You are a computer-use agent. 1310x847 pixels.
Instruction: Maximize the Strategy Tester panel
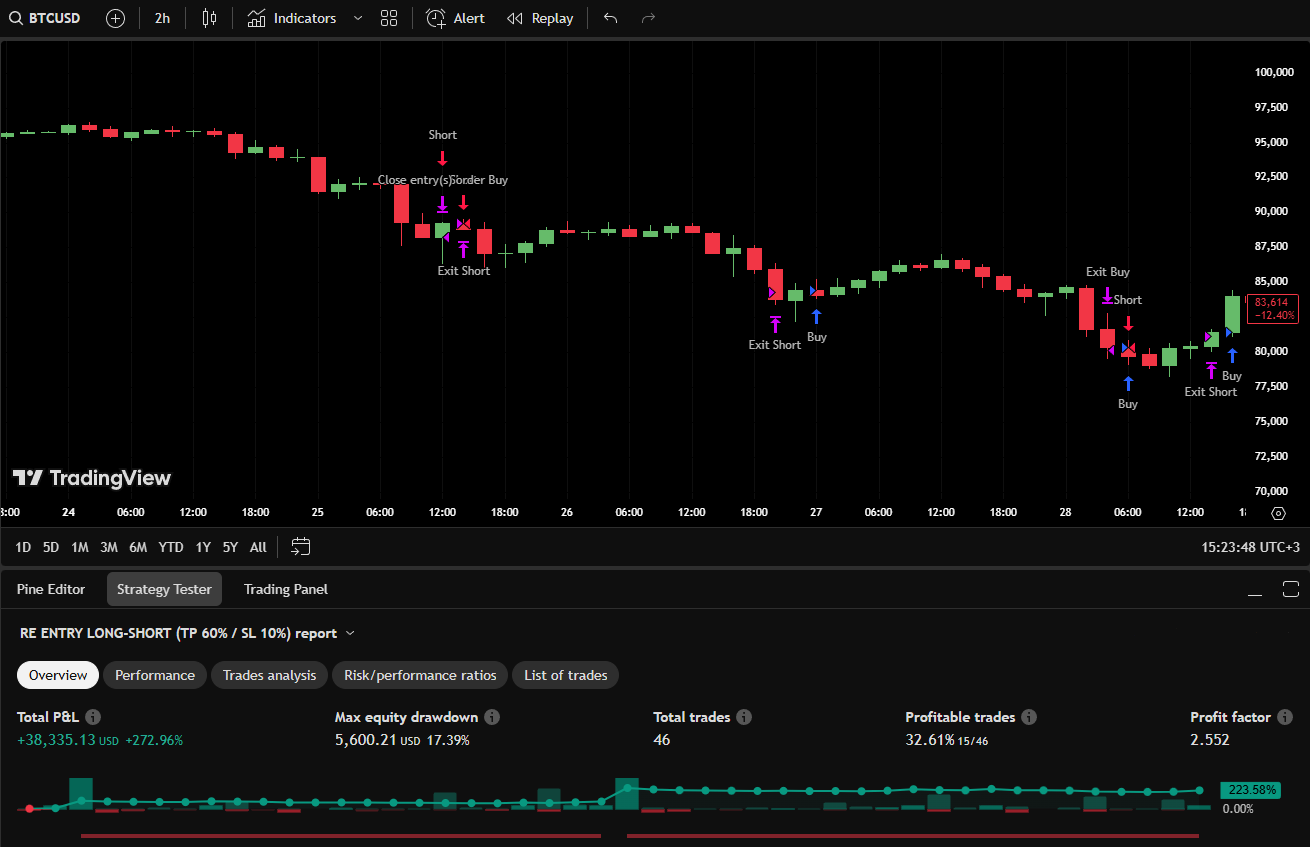coord(1290,589)
